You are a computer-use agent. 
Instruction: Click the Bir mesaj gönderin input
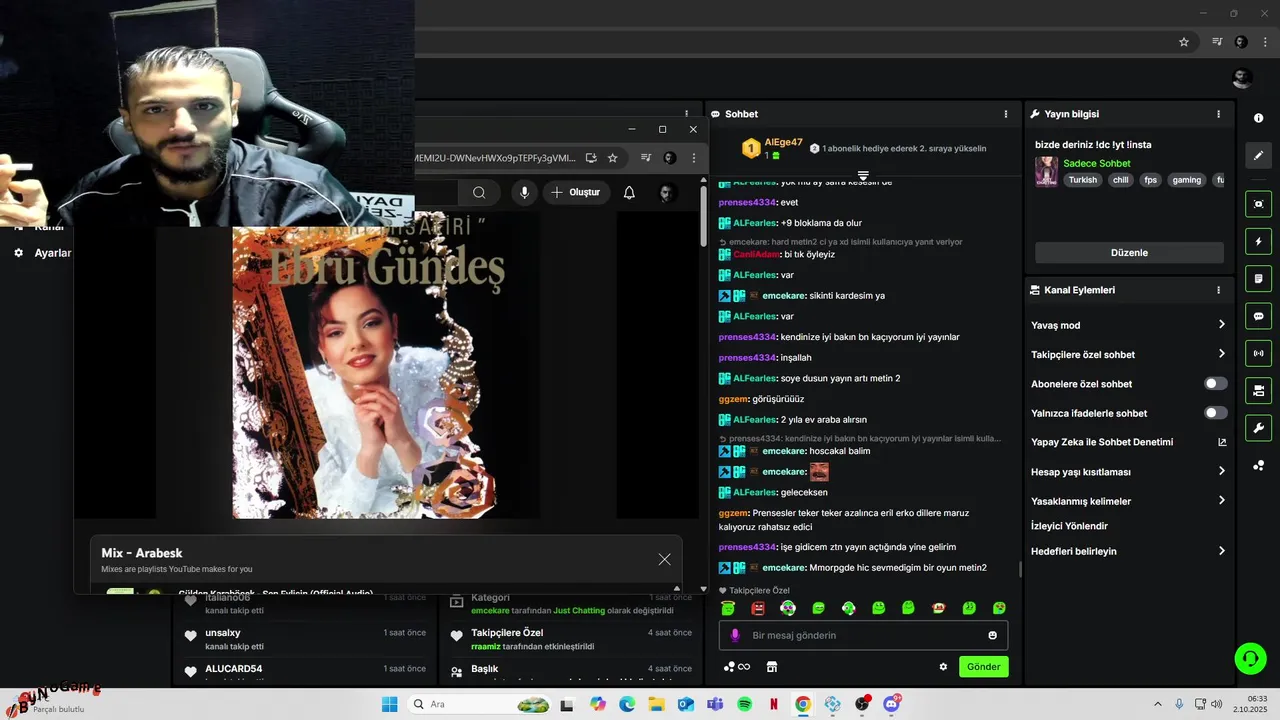pyautogui.click(x=863, y=635)
